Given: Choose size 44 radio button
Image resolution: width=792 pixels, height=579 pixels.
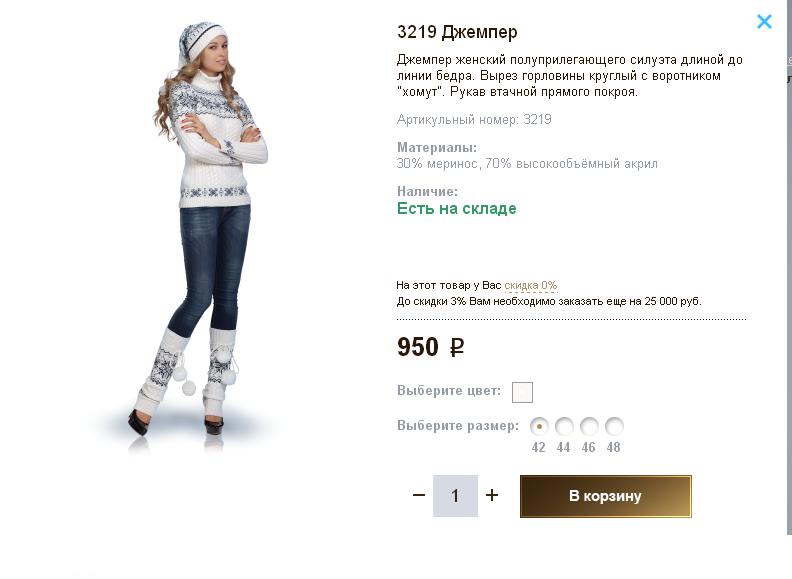Looking at the screenshot, I should click(x=564, y=426).
